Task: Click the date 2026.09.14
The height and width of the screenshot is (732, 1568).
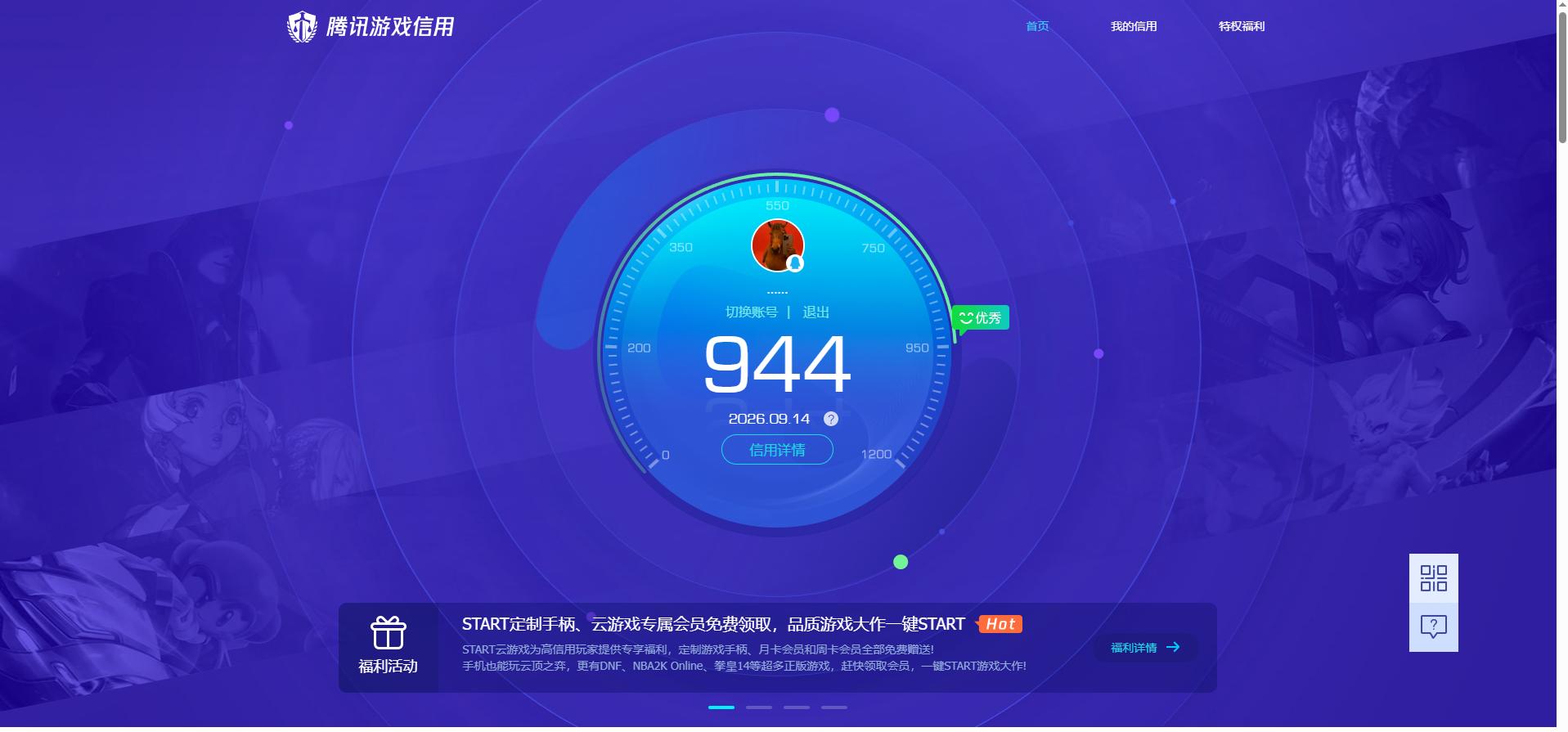Action: coord(769,419)
